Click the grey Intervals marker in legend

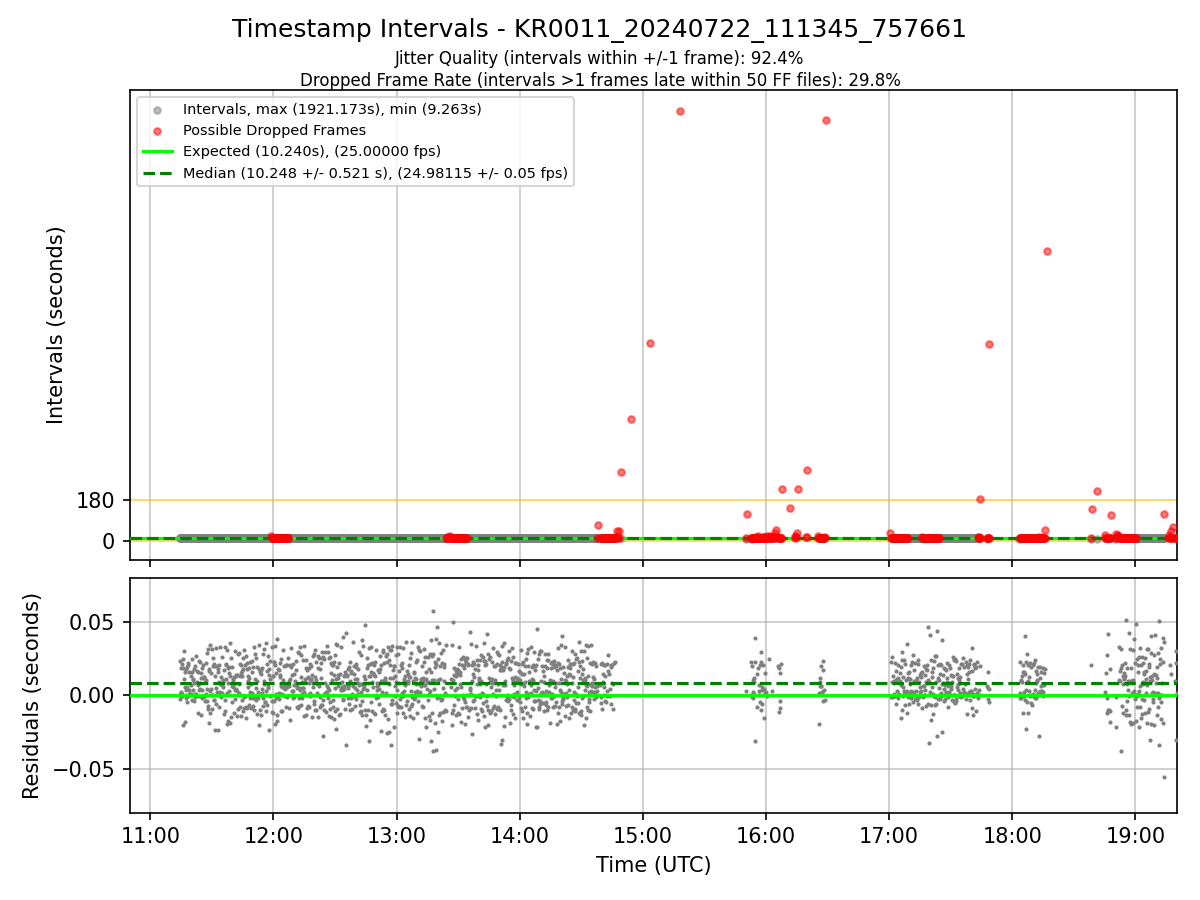click(157, 109)
